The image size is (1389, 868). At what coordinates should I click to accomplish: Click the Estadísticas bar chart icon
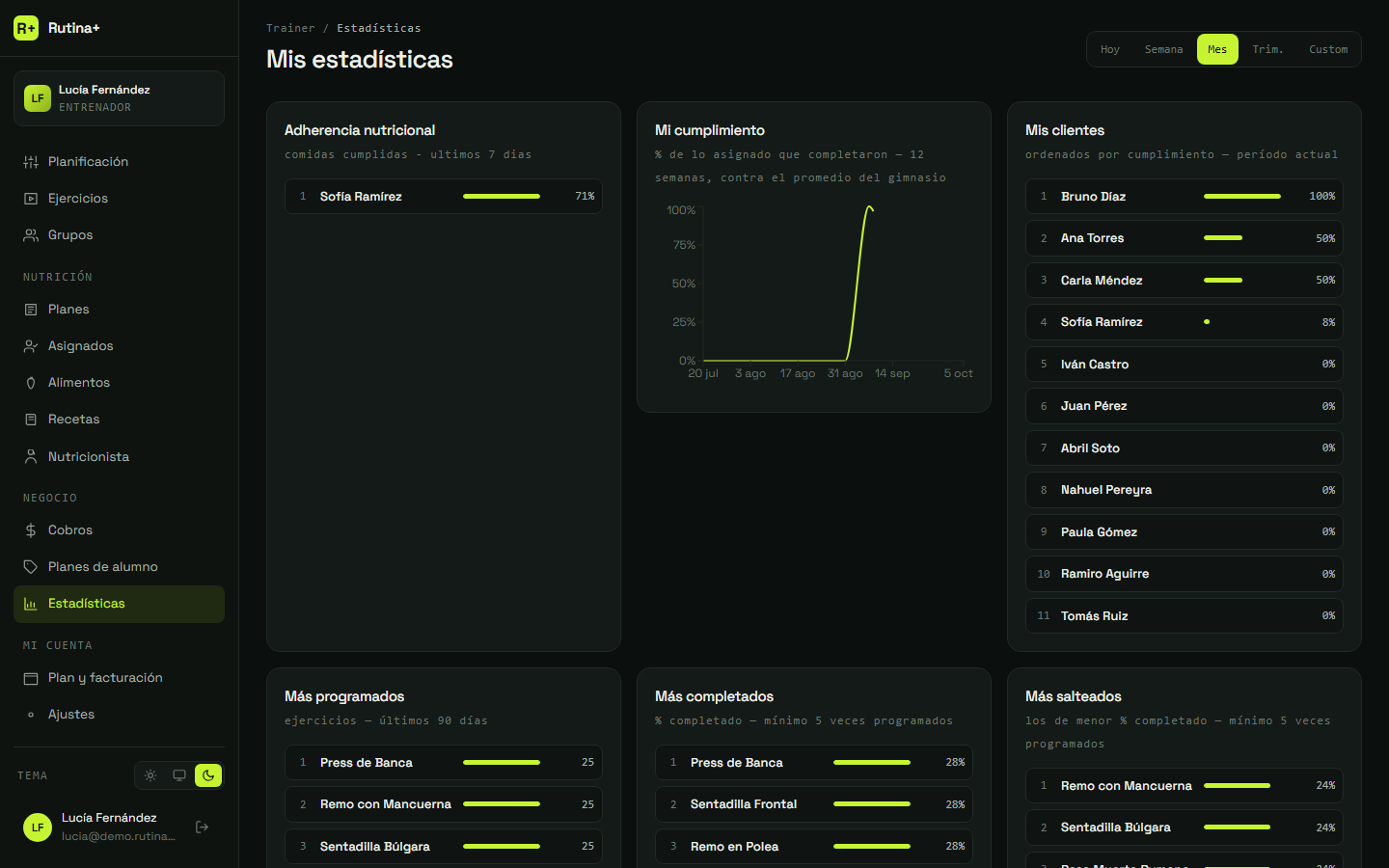point(31,604)
